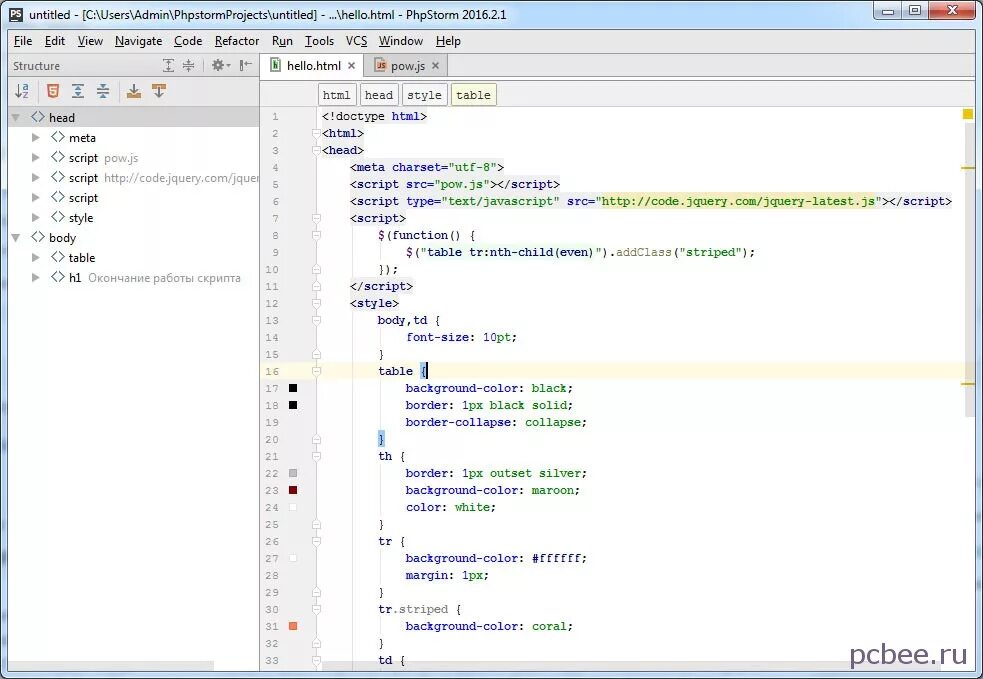Image resolution: width=983 pixels, height=679 pixels.
Task: Click the black color swatch on line 18
Action: (293, 405)
